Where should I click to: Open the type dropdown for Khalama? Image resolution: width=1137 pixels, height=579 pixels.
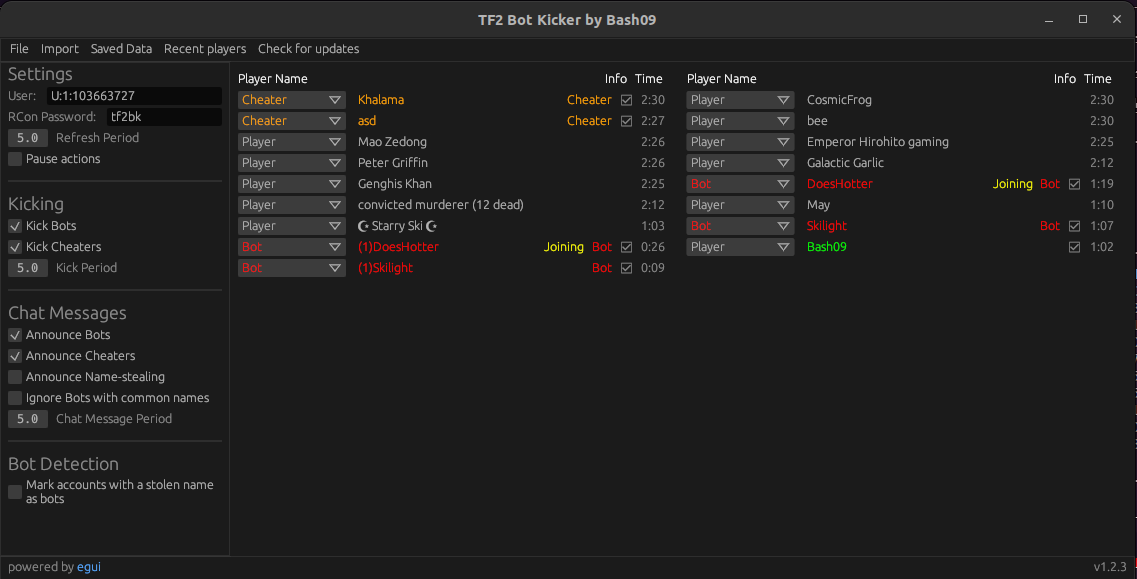pos(292,100)
